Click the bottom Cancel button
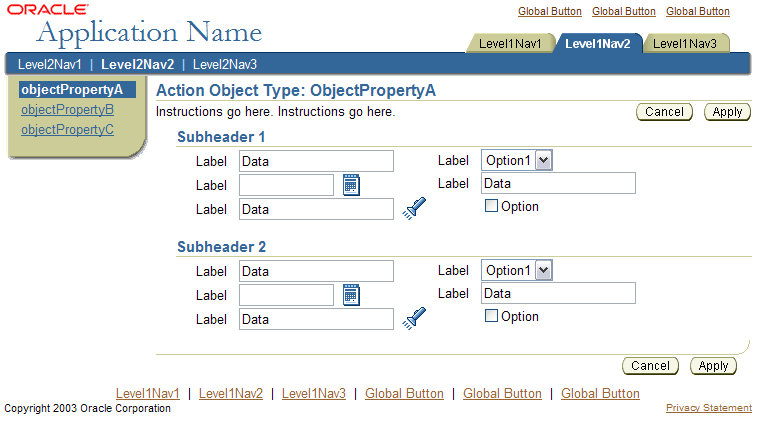This screenshot has height=421, width=761. tap(650, 366)
